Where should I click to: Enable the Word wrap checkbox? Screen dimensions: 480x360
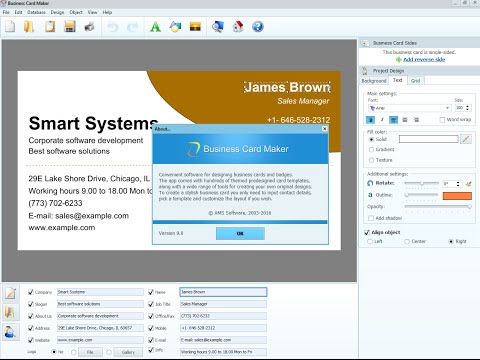pyautogui.click(x=442, y=120)
